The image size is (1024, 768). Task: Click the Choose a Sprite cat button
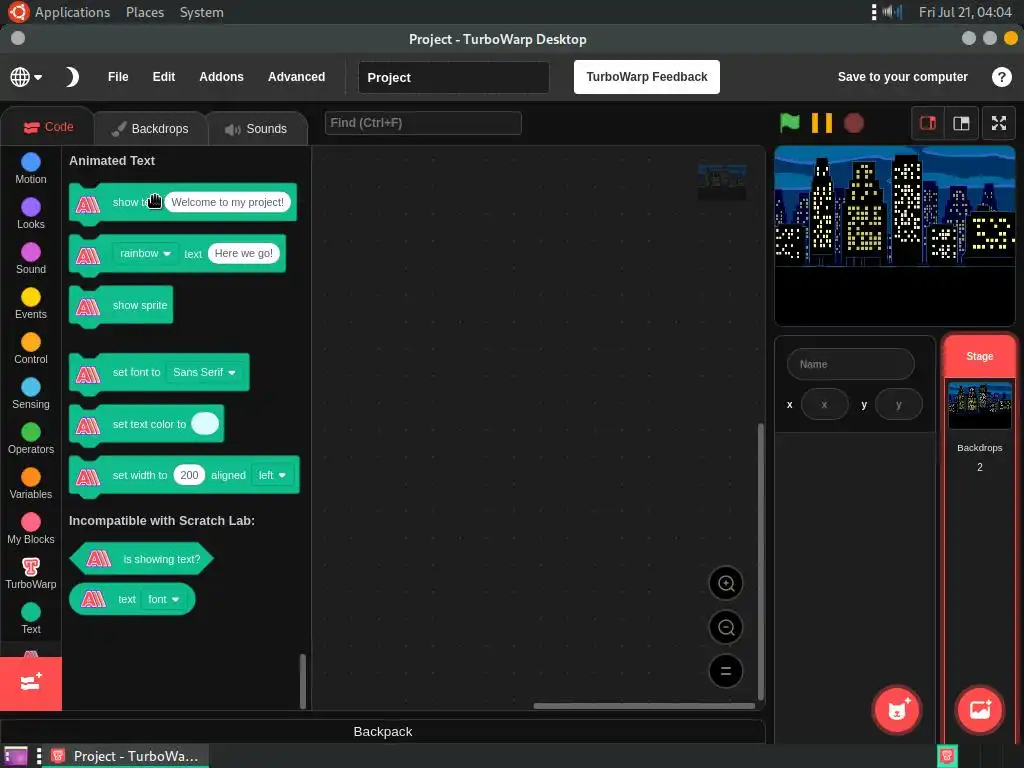897,711
